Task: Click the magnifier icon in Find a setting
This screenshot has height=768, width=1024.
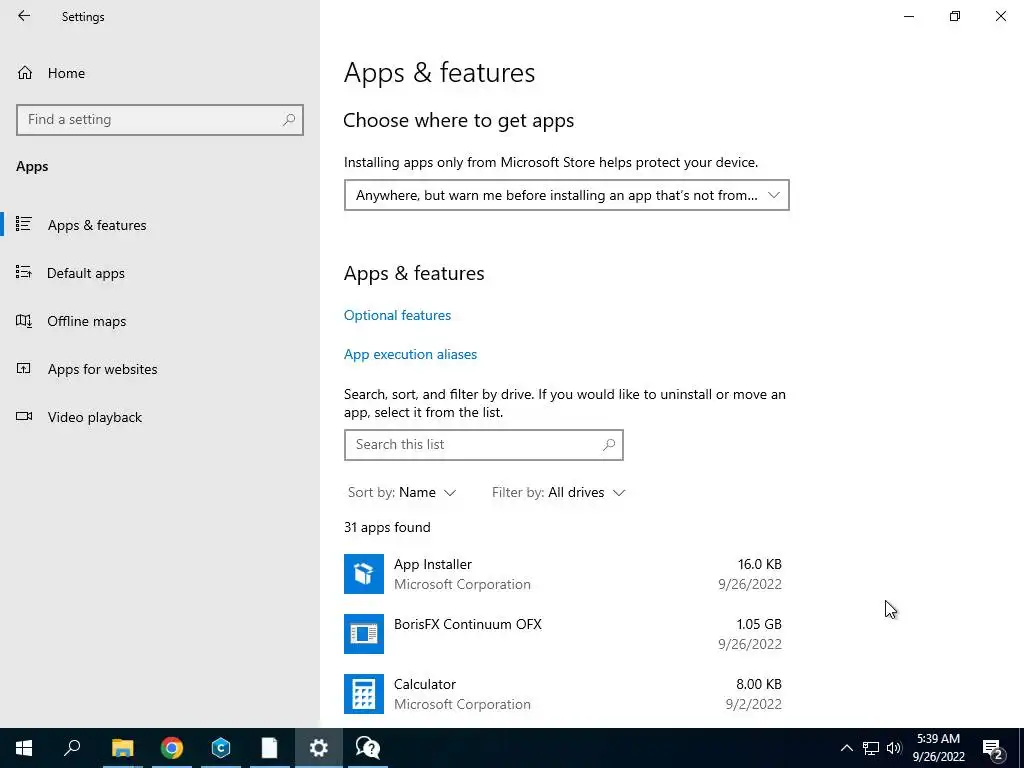Action: (289, 120)
